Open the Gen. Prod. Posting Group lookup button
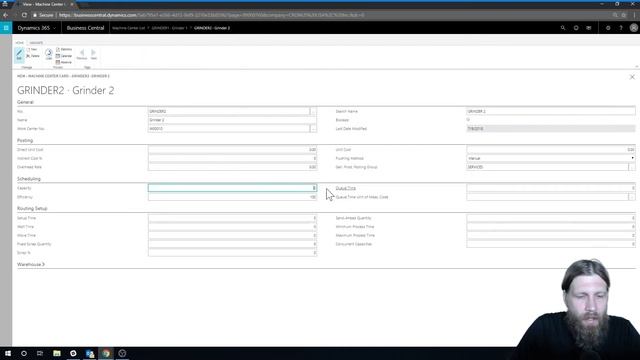Viewport: 640px width, 360px height. (x=631, y=167)
